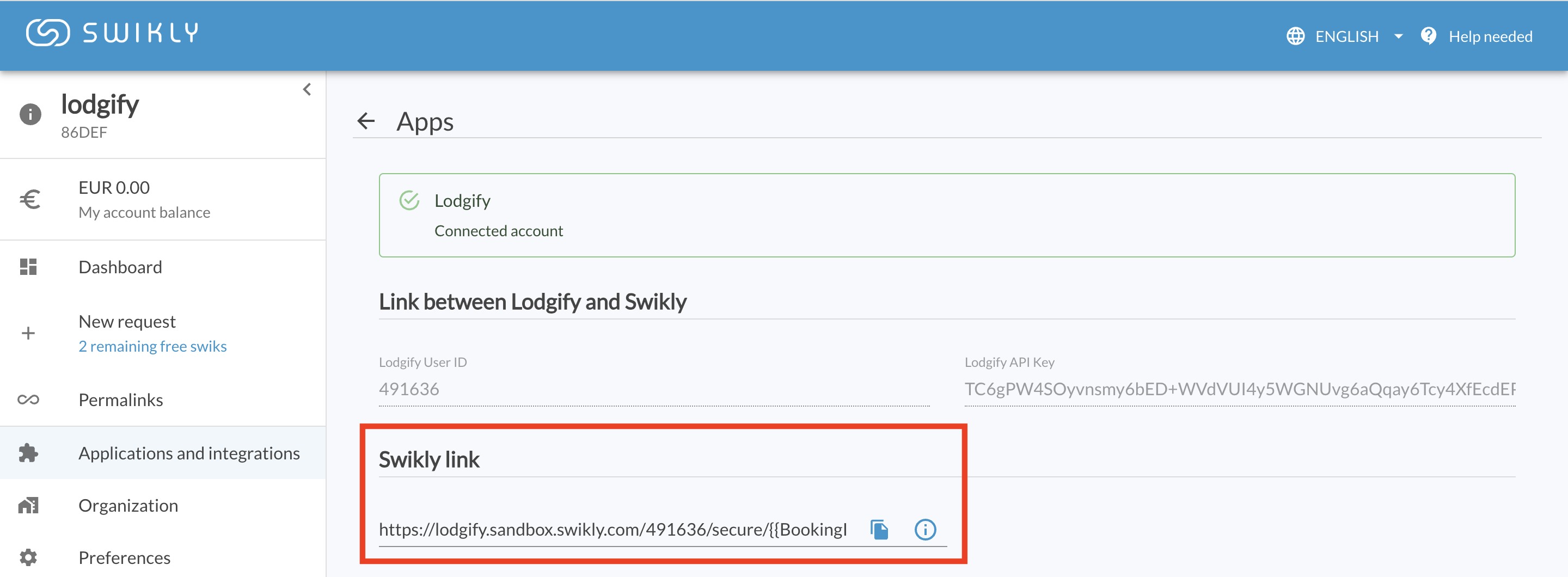Screen dimensions: 1568x577
Task: Click the globe language icon
Action: tap(1295, 36)
